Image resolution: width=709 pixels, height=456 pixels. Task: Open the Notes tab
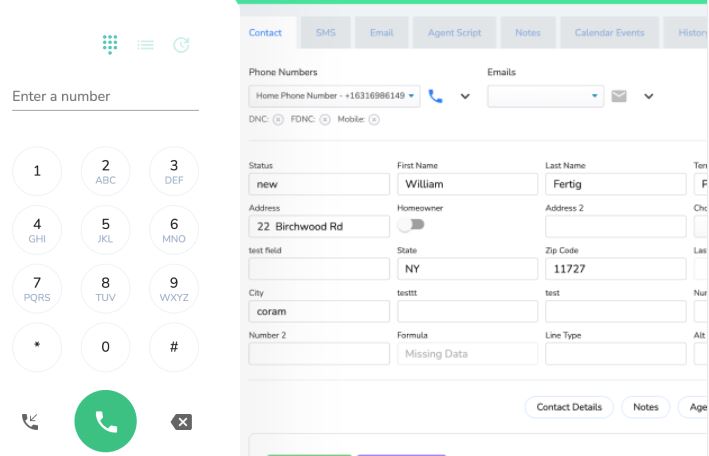pos(528,33)
